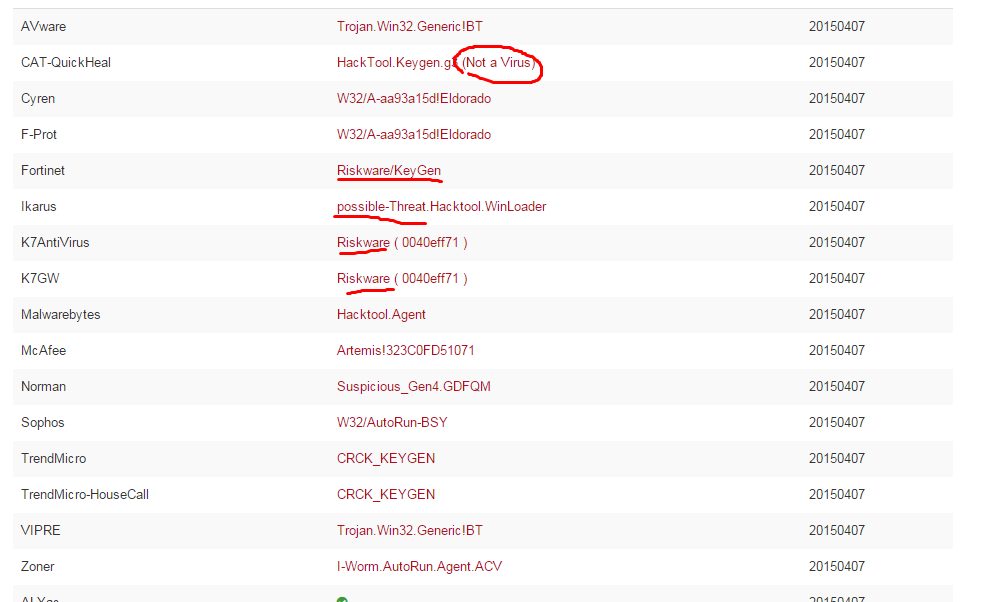Viewport: 988px width, 602px height.
Task: Click the Malwarebytes engine name
Action: click(x=60, y=315)
